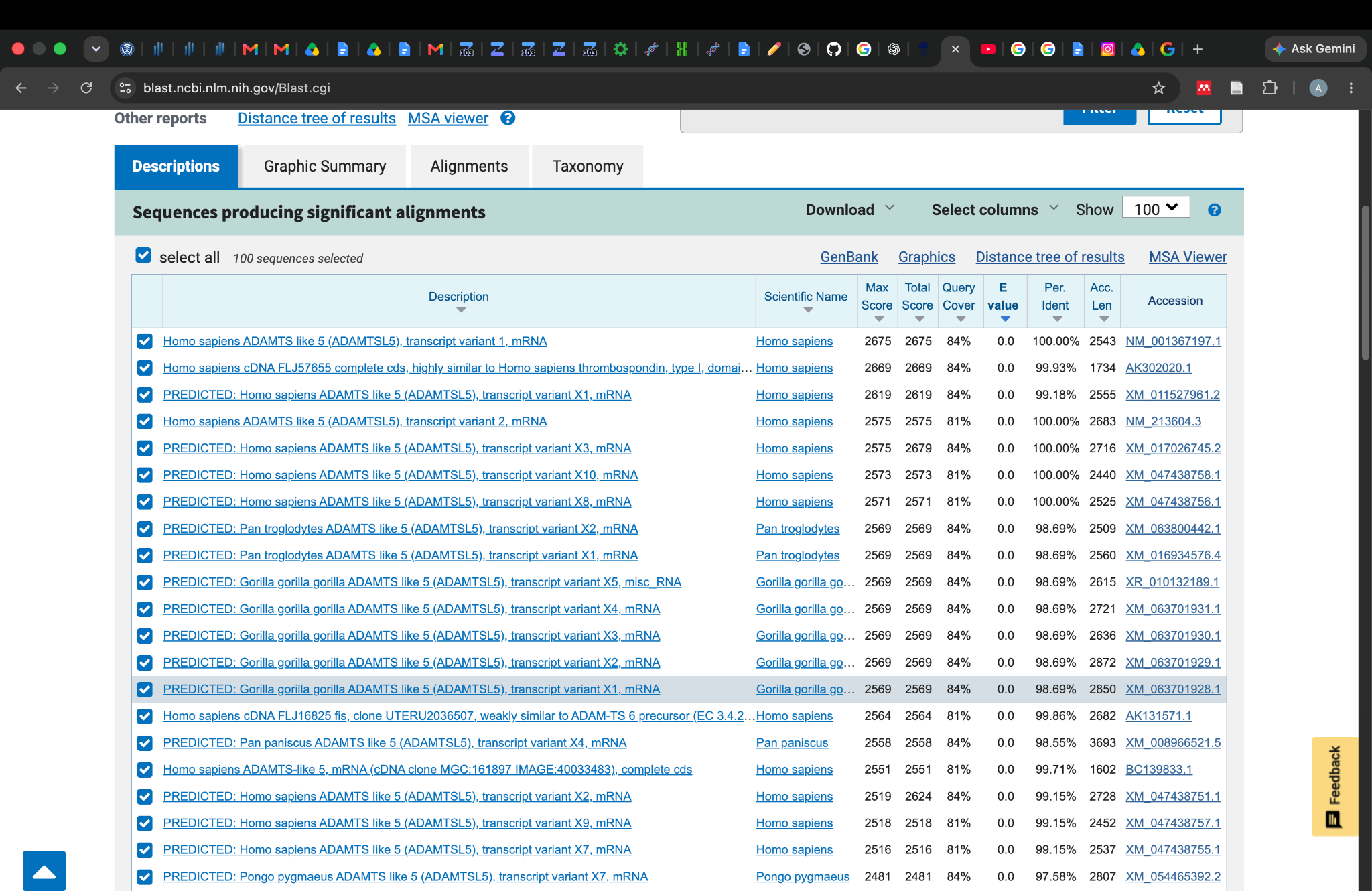The height and width of the screenshot is (891, 1372).
Task: Open the help icon beside MSA viewer
Action: tap(508, 118)
